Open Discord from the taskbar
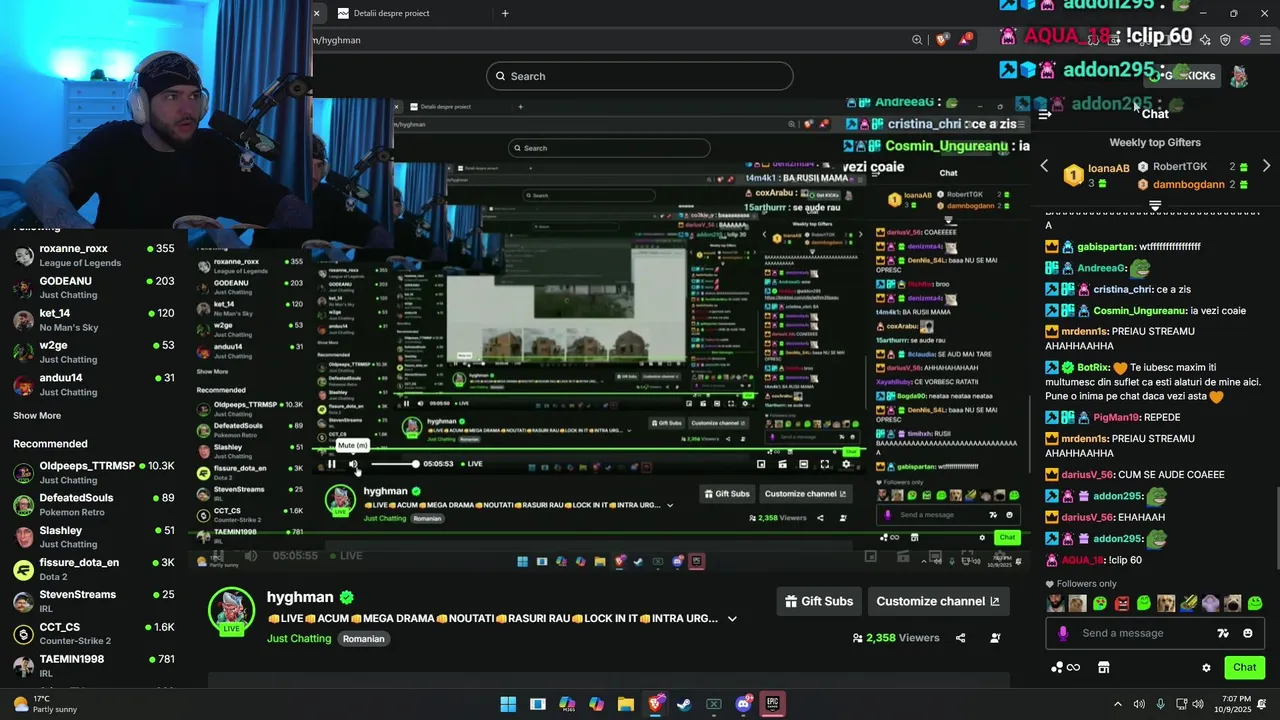The width and height of the screenshot is (1280, 720). 743,704
